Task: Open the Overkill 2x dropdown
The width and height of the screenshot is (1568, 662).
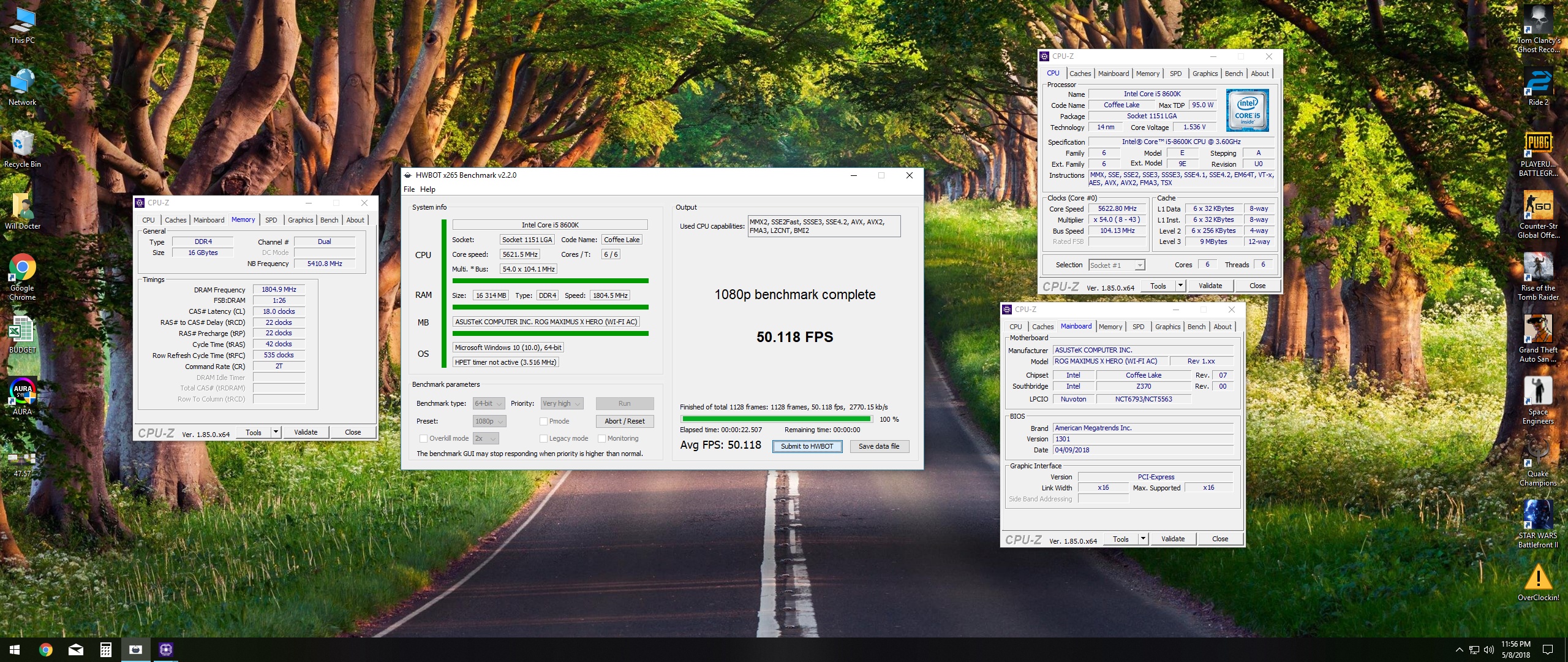Action: (x=486, y=438)
